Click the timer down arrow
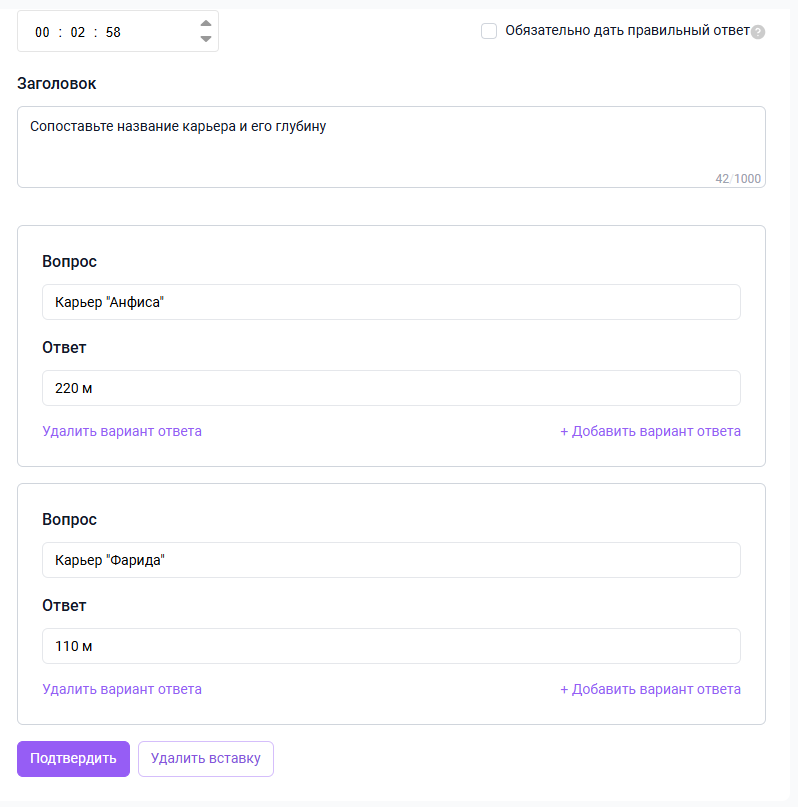Screen dimensions: 798x807 (x=206, y=39)
